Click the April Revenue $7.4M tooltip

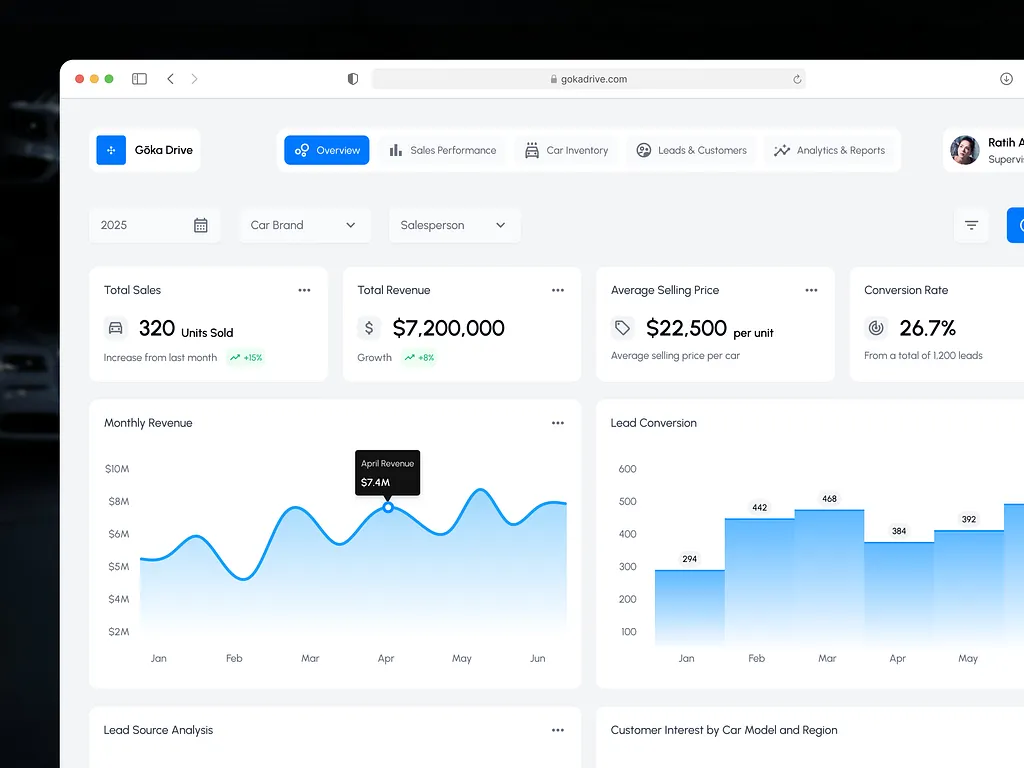pos(387,473)
